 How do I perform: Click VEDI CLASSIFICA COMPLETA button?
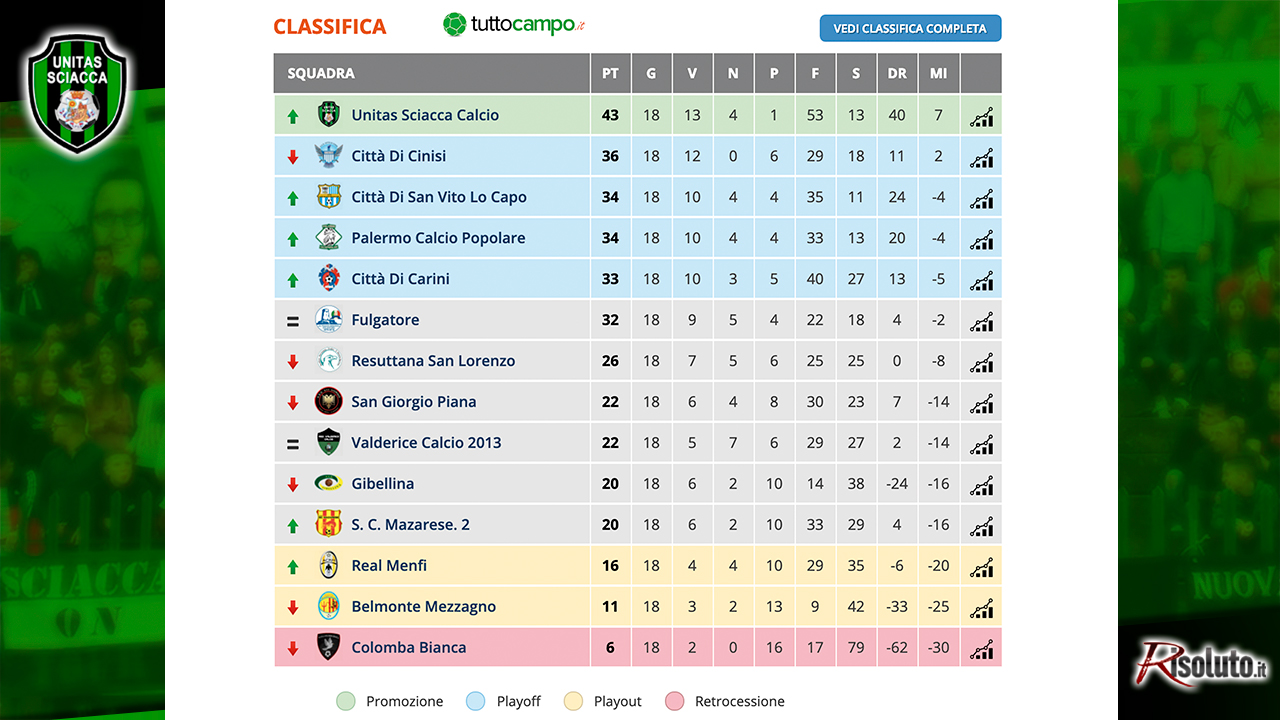point(910,28)
